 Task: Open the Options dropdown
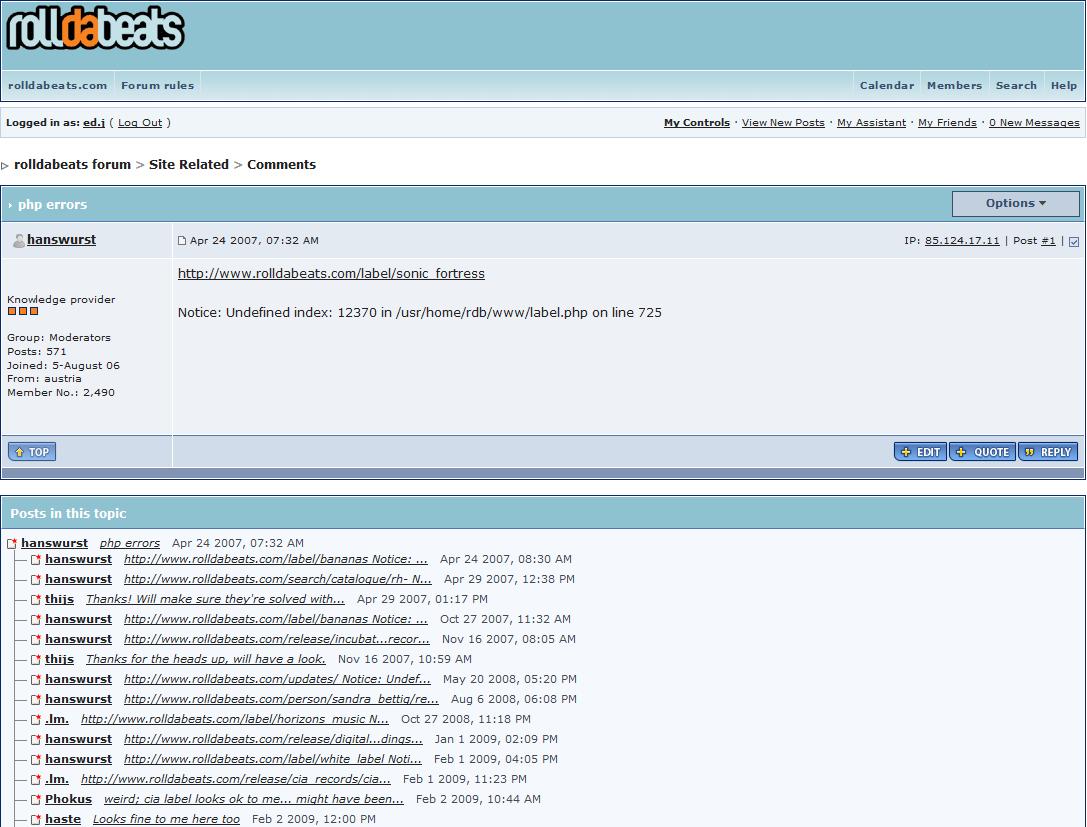(1016, 203)
